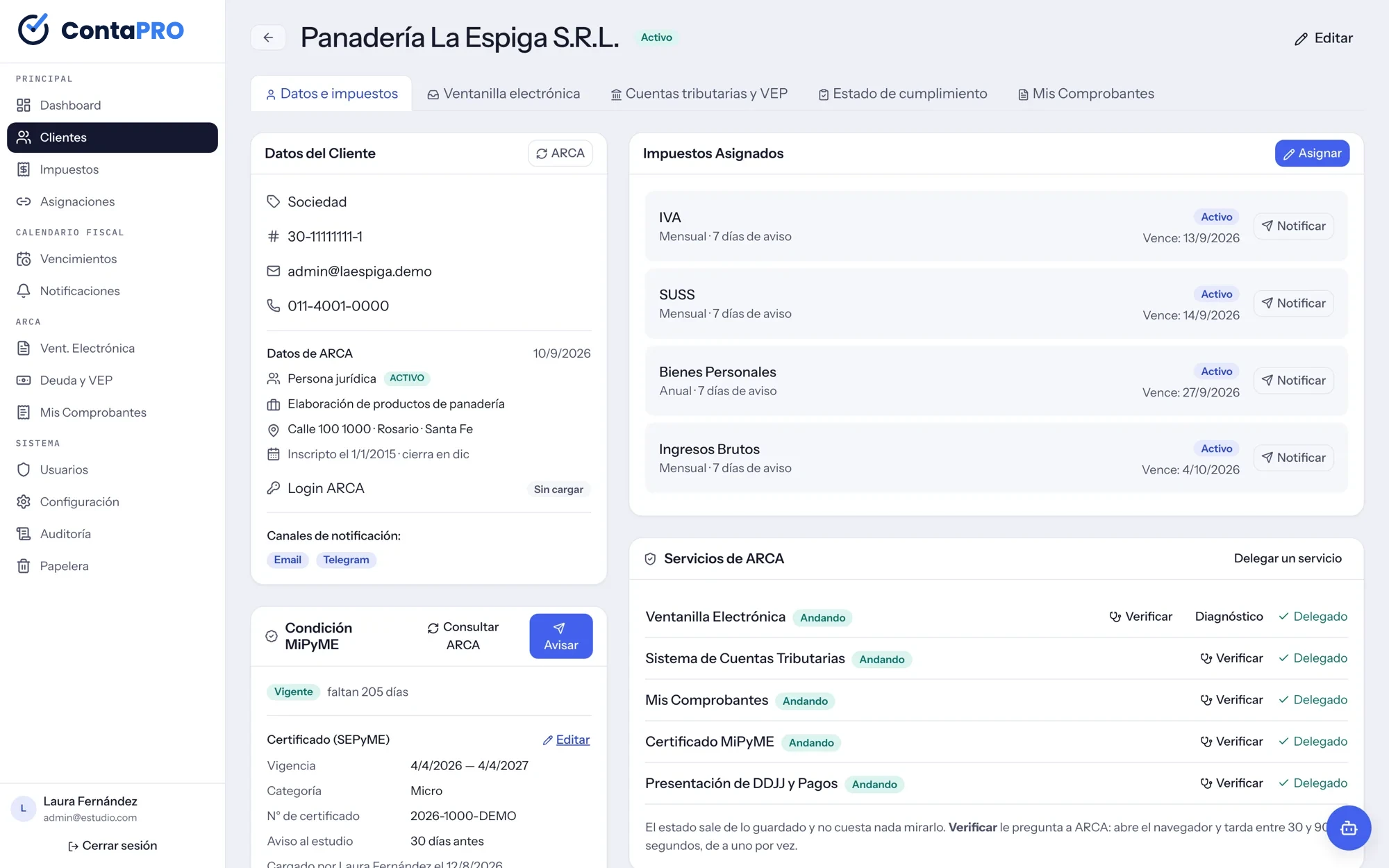Open Notificaciones bell item
Viewport: 1389px width, 868px height.
tap(113, 291)
